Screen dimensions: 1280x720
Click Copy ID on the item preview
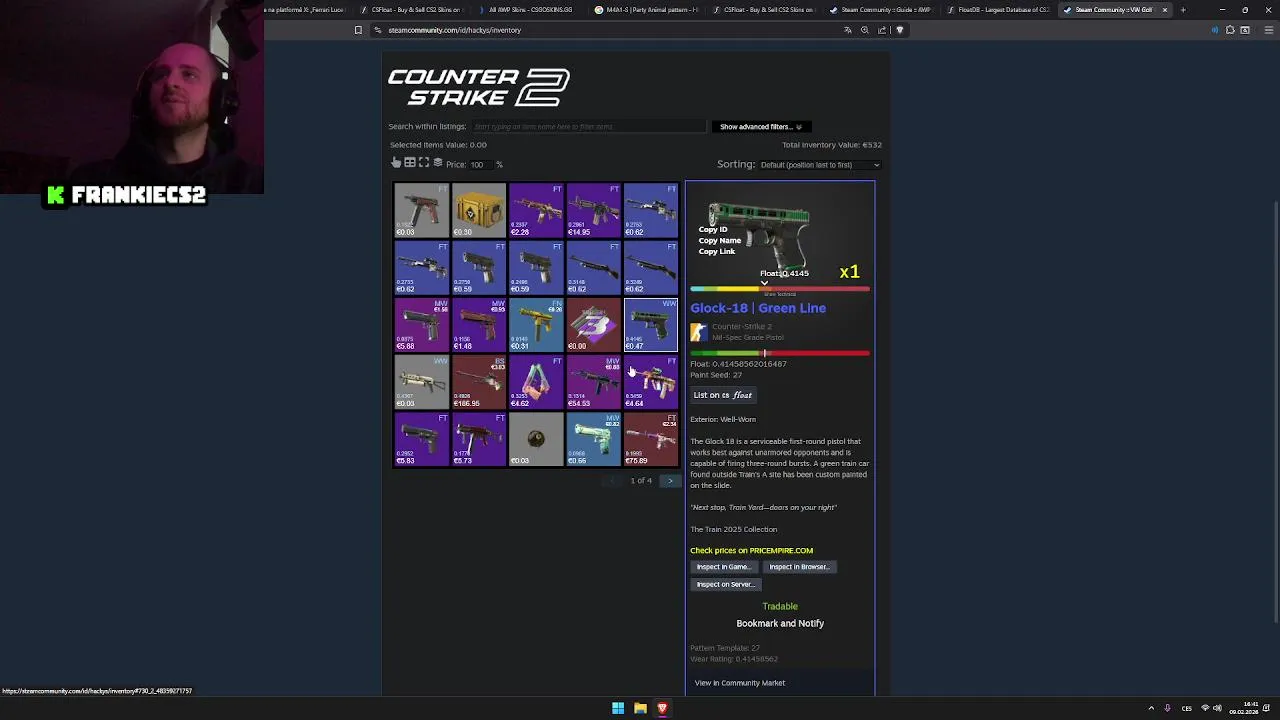tap(713, 229)
